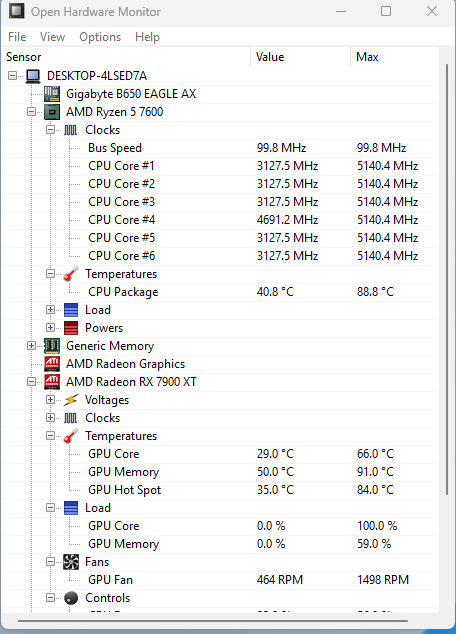Screen dimensions: 456x634
Task: Select the CPU Core #5 row
Action: point(220,238)
